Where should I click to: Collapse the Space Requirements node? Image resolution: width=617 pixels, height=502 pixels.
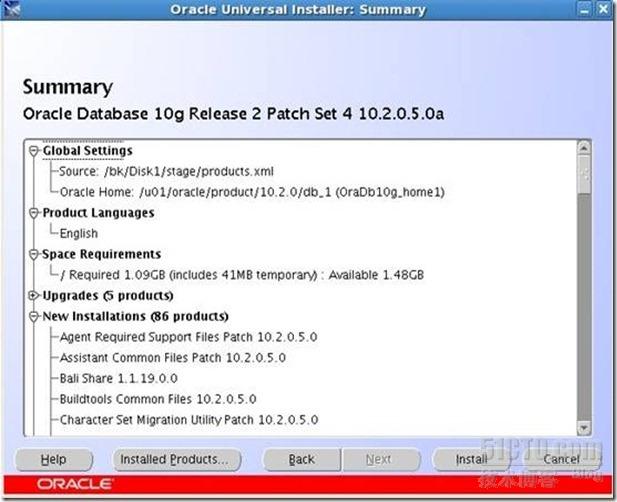click(34, 255)
